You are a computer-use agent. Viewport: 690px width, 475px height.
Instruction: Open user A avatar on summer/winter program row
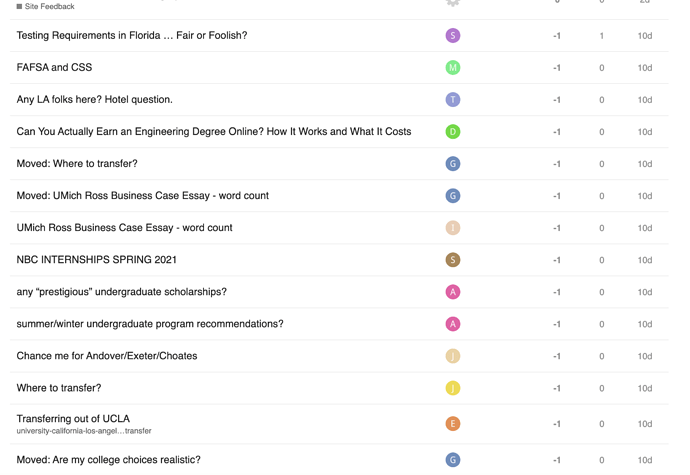tap(453, 324)
